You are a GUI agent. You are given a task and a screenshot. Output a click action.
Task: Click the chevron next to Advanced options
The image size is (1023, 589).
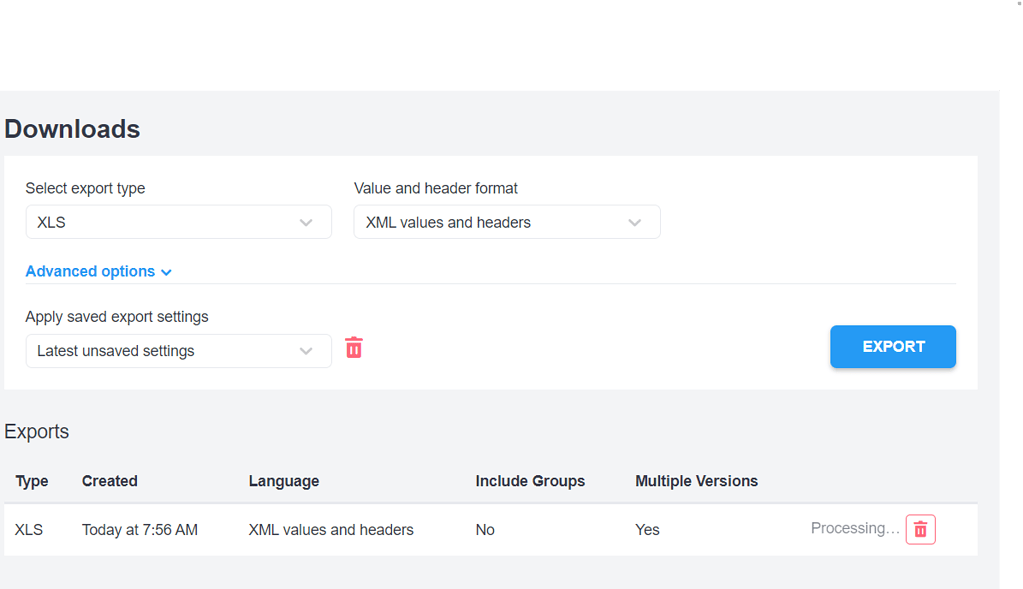pyautogui.click(x=166, y=271)
